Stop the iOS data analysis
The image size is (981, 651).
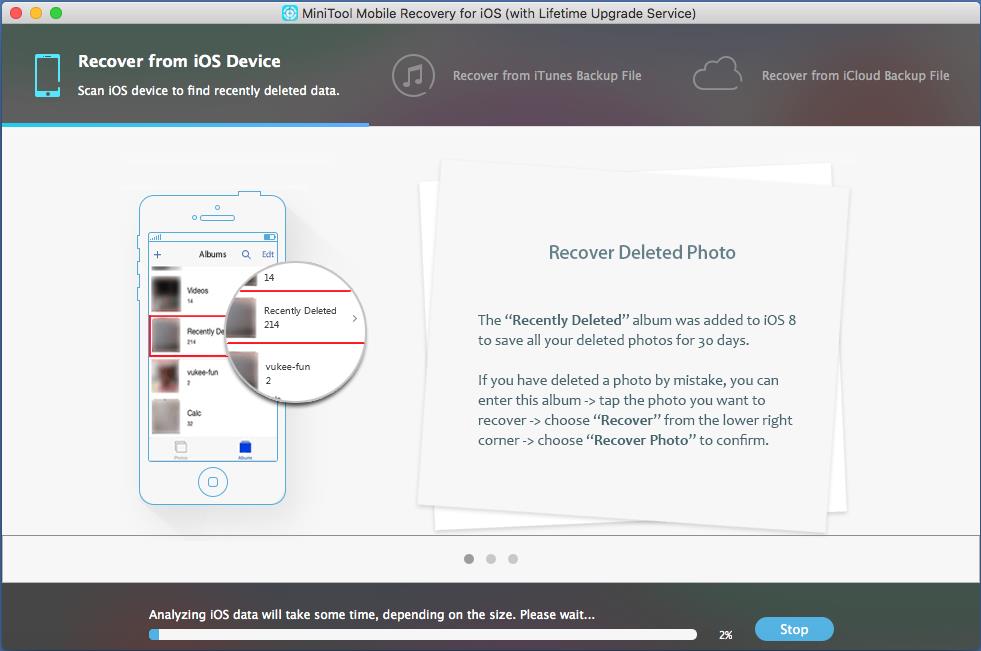click(x=794, y=629)
